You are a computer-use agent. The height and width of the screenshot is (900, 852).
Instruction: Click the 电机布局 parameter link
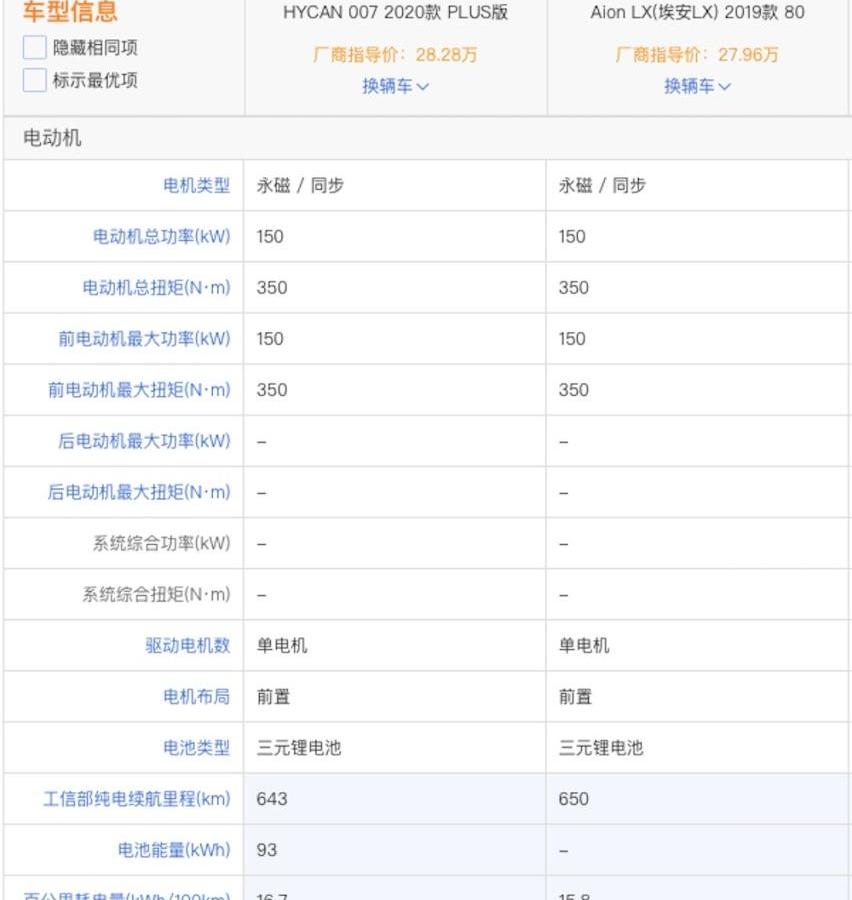196,696
